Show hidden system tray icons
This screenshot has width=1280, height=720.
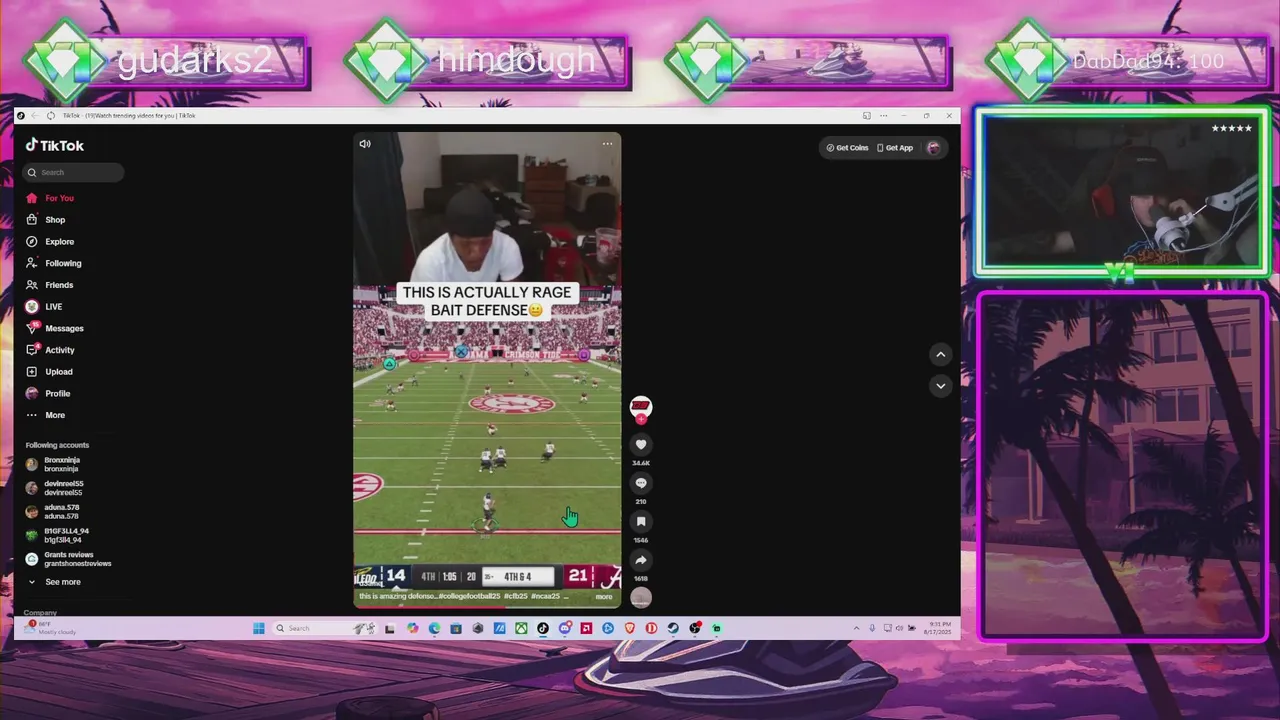(856, 628)
